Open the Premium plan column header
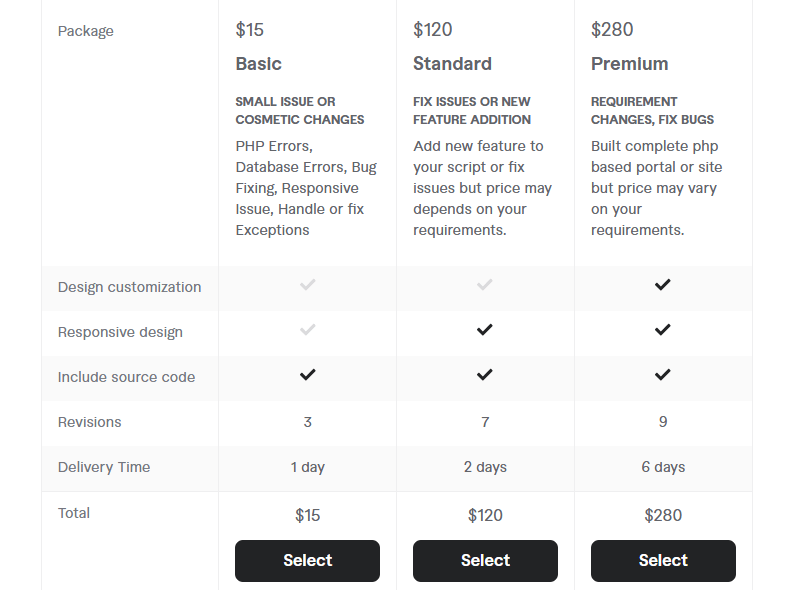The image size is (801, 590). 630,63
